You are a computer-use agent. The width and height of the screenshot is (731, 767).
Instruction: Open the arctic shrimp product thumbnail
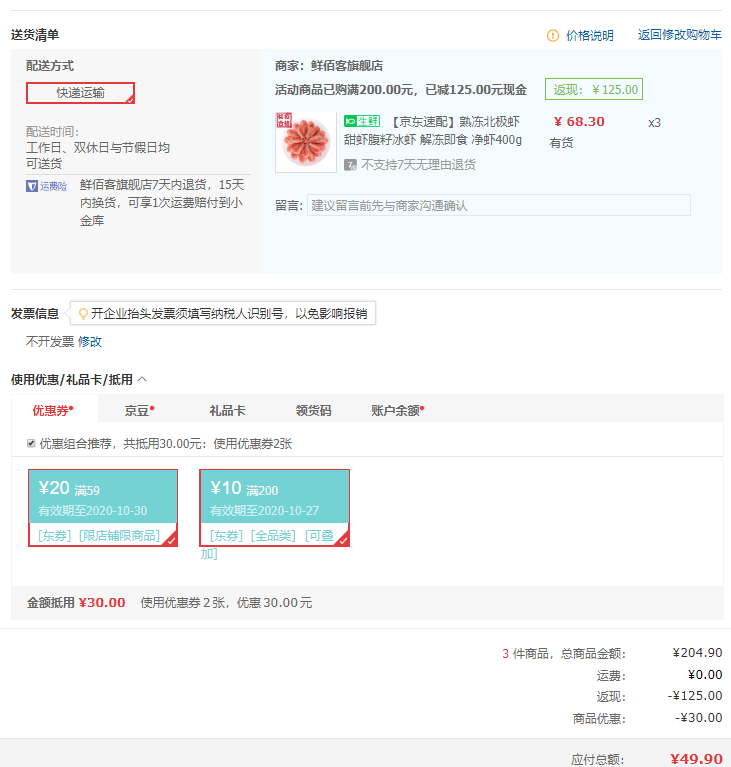(306, 142)
